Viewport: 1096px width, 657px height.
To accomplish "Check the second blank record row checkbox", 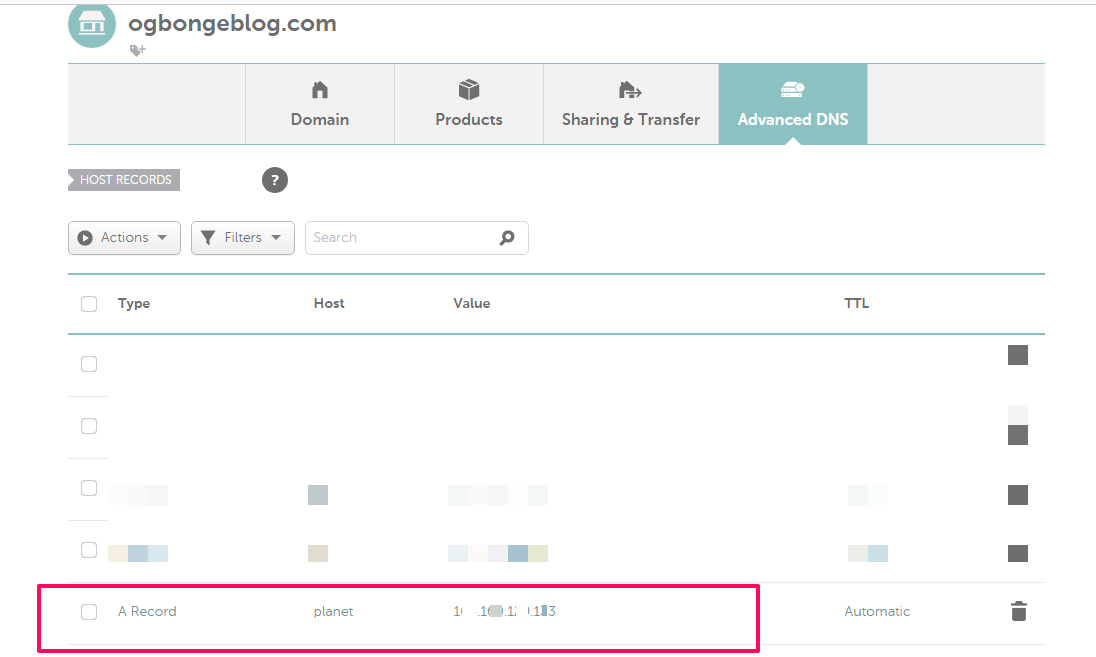I will [89, 426].
